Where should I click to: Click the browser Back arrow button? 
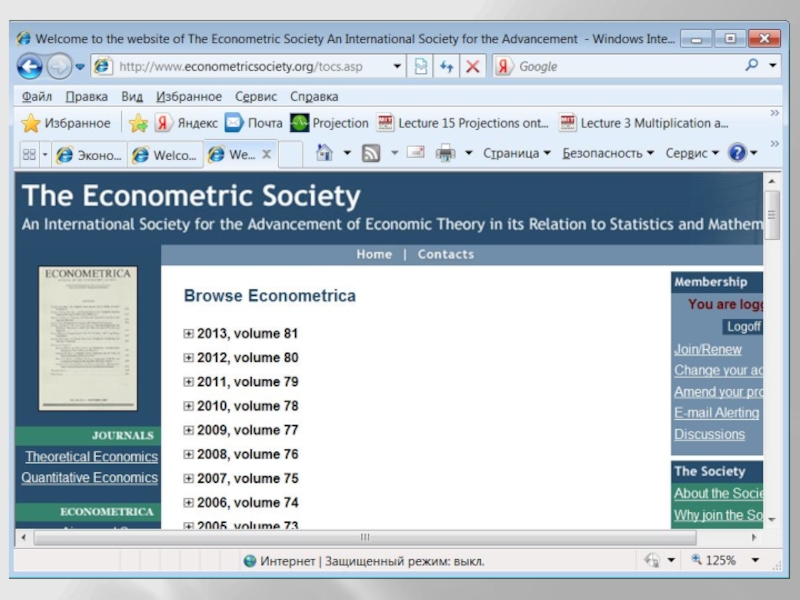(x=30, y=67)
